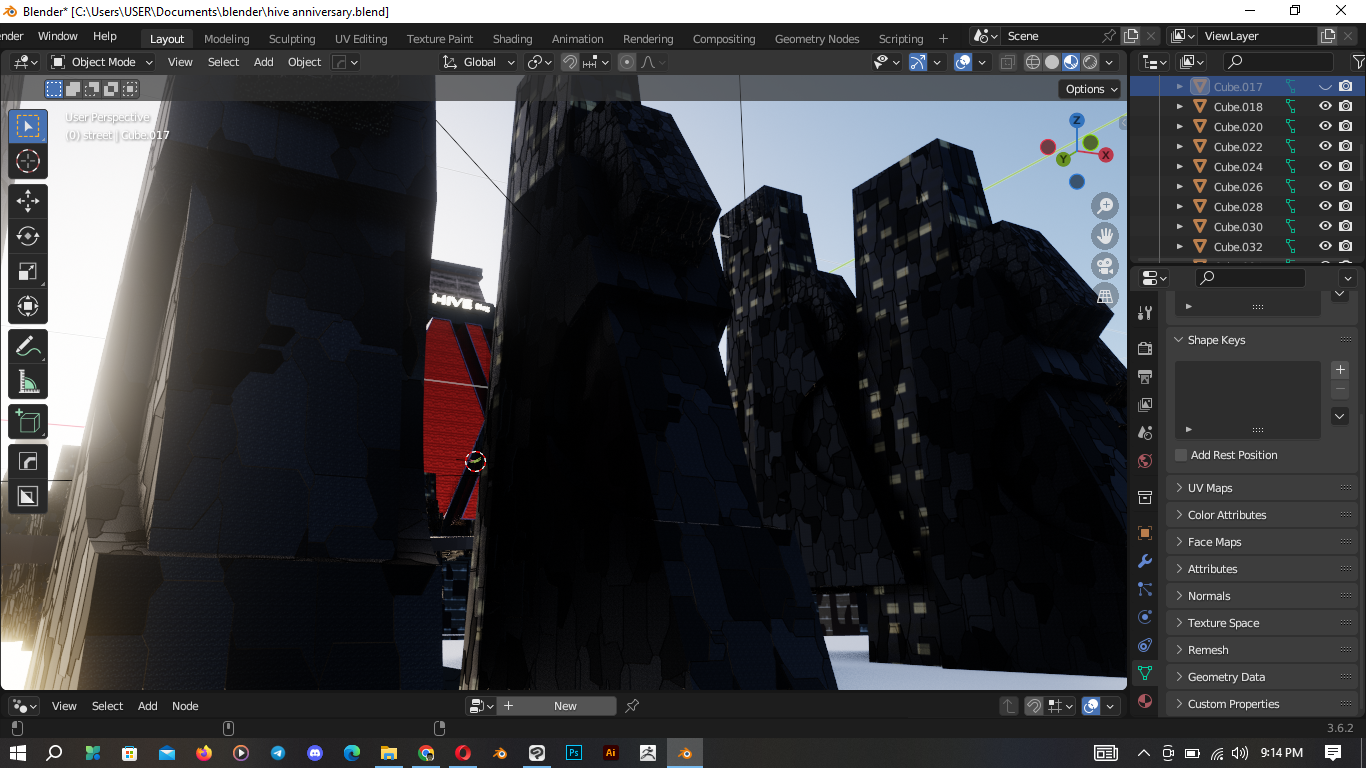Toggle snapping magnet in viewport header
The height and width of the screenshot is (768, 1366).
[570, 62]
